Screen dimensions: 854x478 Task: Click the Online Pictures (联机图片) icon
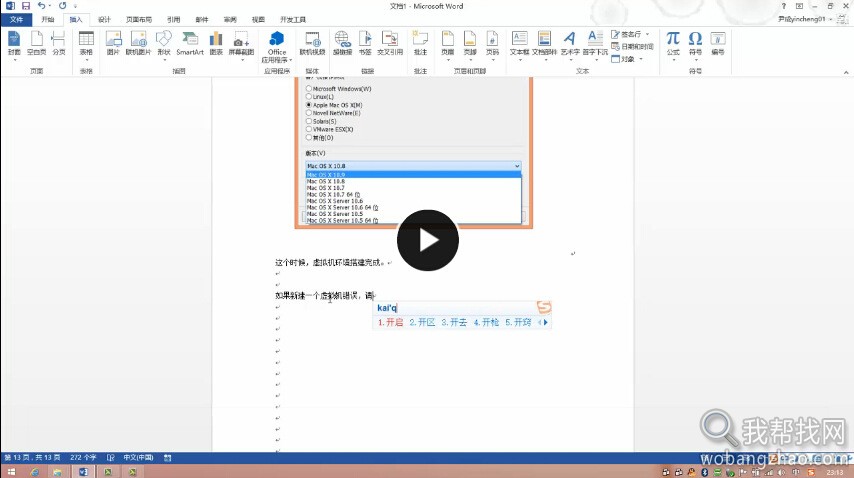click(x=138, y=43)
